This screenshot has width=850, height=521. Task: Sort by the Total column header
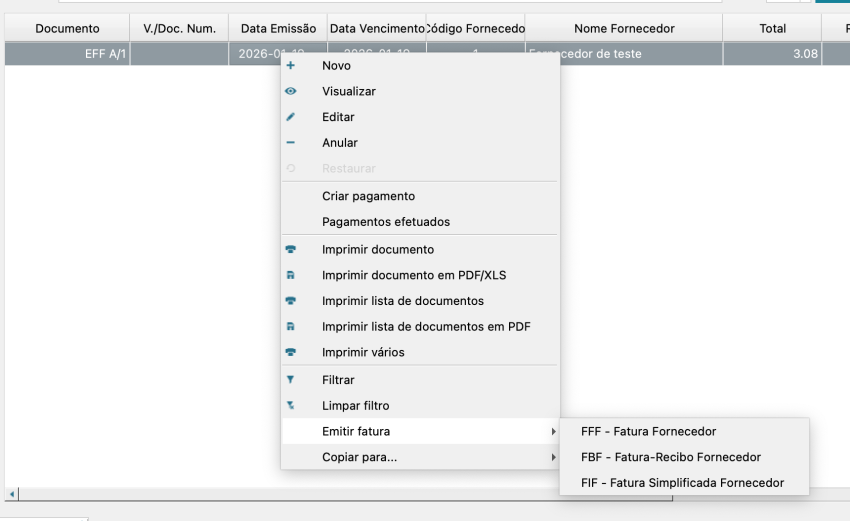tap(772, 28)
